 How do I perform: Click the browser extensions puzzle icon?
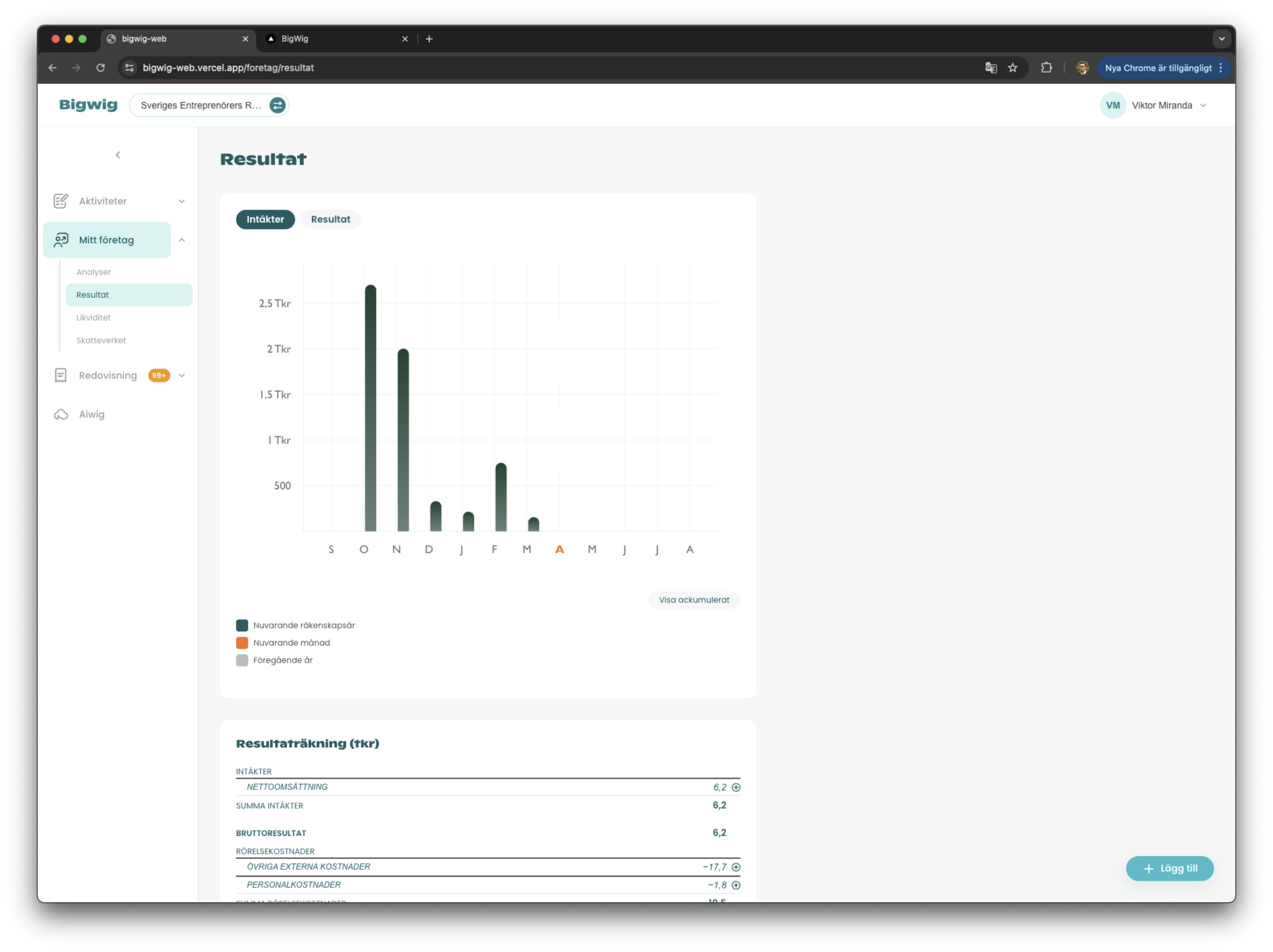click(1046, 67)
